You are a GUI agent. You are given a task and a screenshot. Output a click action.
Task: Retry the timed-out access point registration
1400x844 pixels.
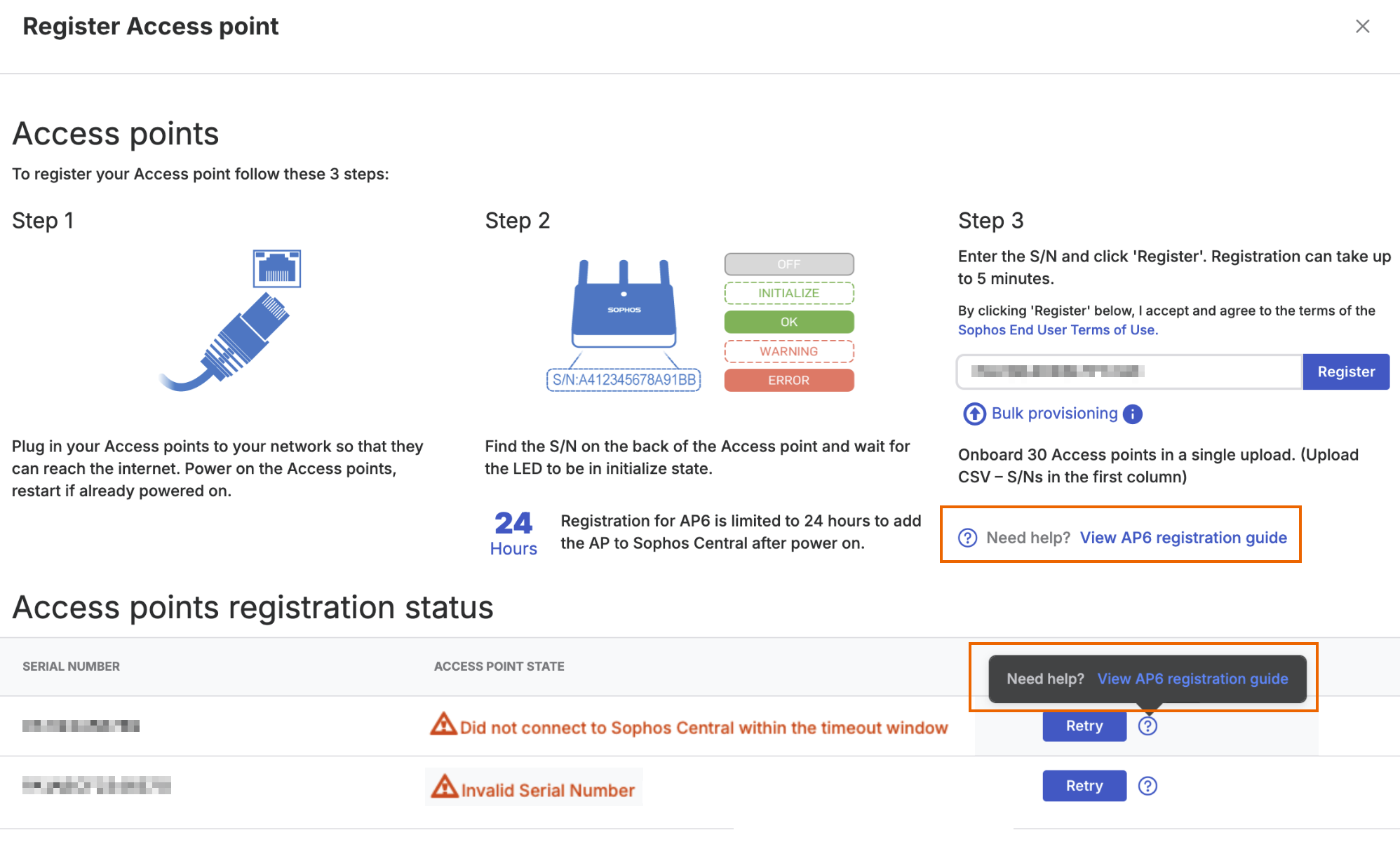coord(1084,726)
